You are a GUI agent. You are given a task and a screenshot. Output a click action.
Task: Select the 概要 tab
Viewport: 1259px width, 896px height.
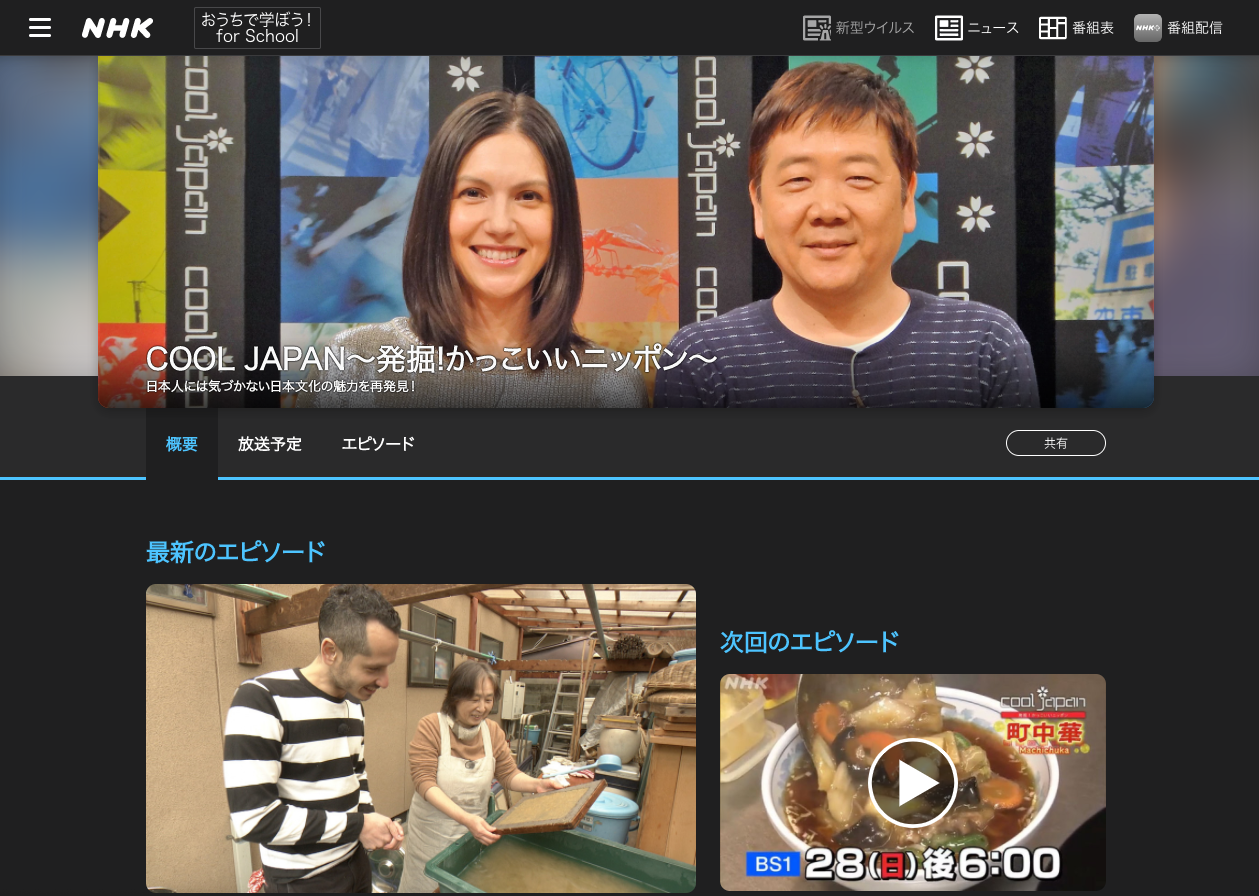pyautogui.click(x=182, y=444)
